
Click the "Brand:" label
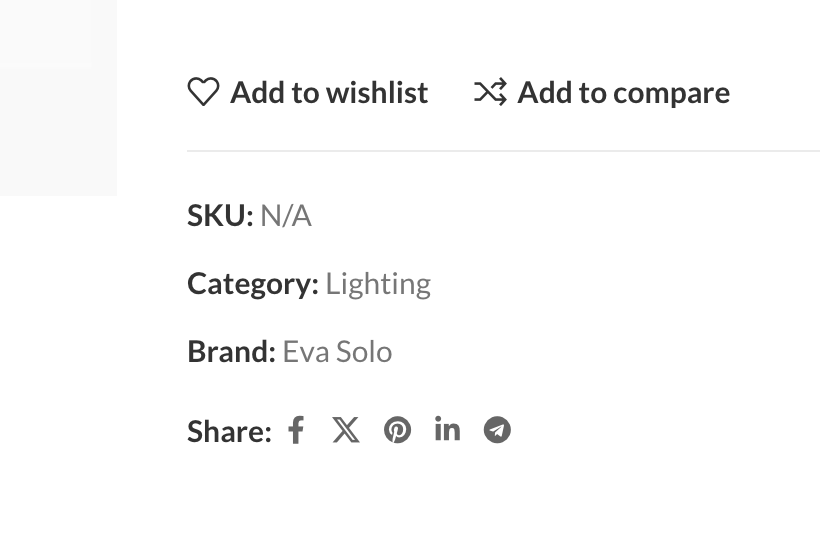coord(231,352)
